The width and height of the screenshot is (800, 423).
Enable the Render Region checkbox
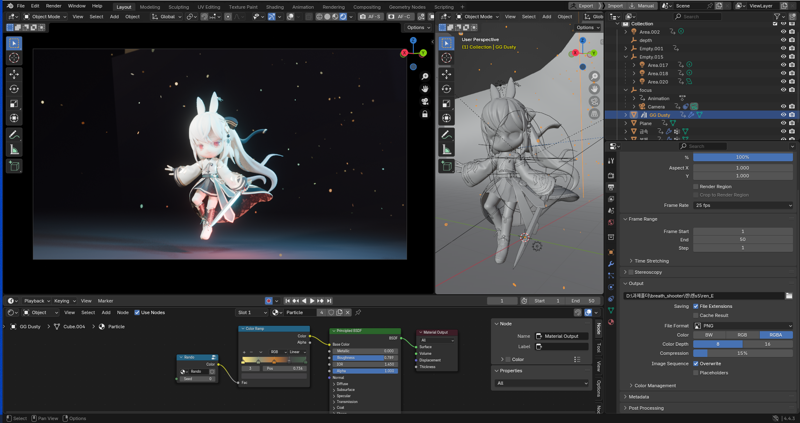[x=696, y=187]
